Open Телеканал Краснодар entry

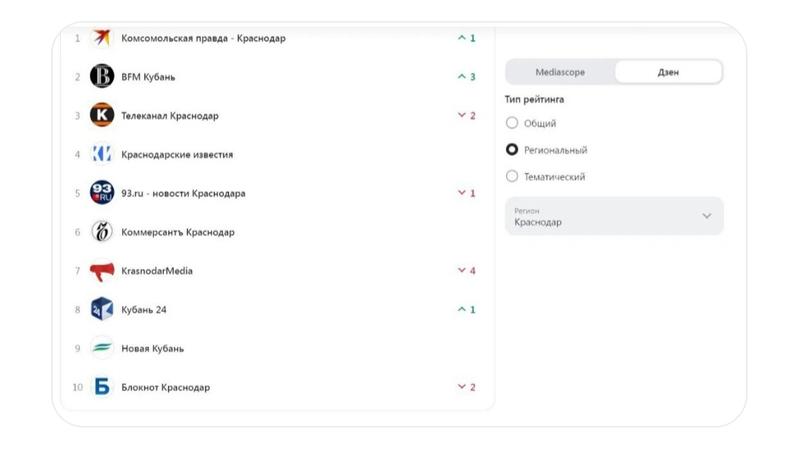click(x=170, y=116)
